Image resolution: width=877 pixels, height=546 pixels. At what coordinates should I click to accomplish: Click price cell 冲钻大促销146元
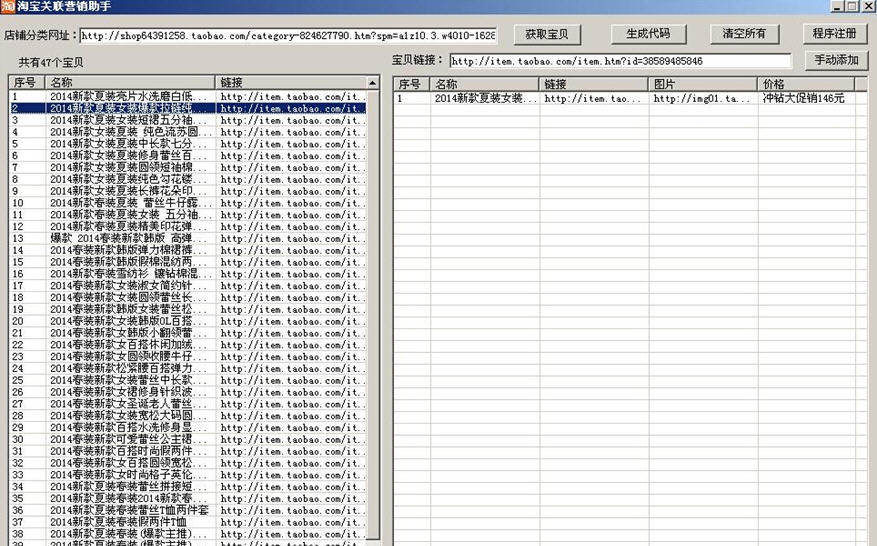(806, 98)
